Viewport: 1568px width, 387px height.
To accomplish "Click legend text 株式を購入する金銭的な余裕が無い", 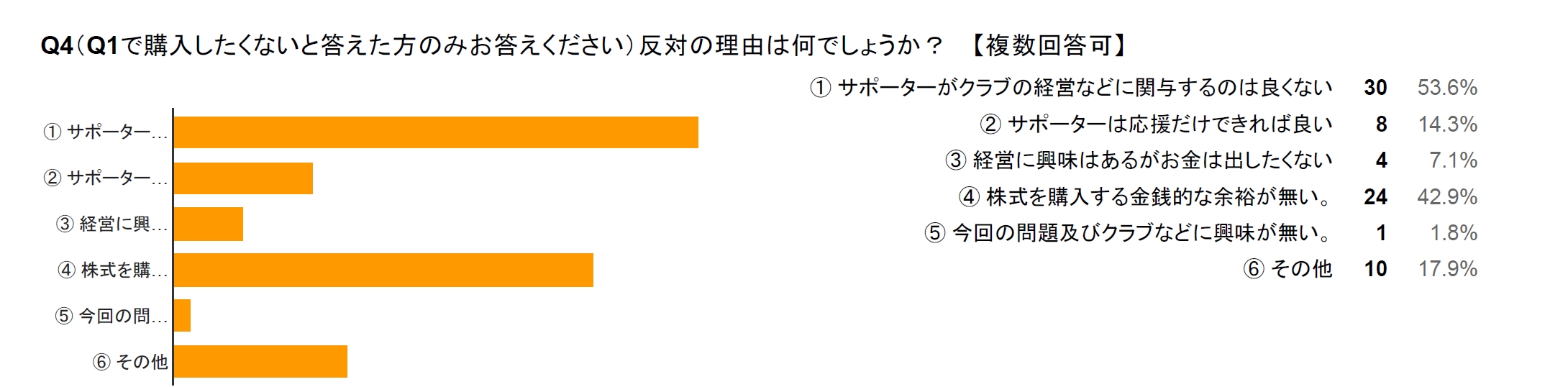I will coord(1153,196).
